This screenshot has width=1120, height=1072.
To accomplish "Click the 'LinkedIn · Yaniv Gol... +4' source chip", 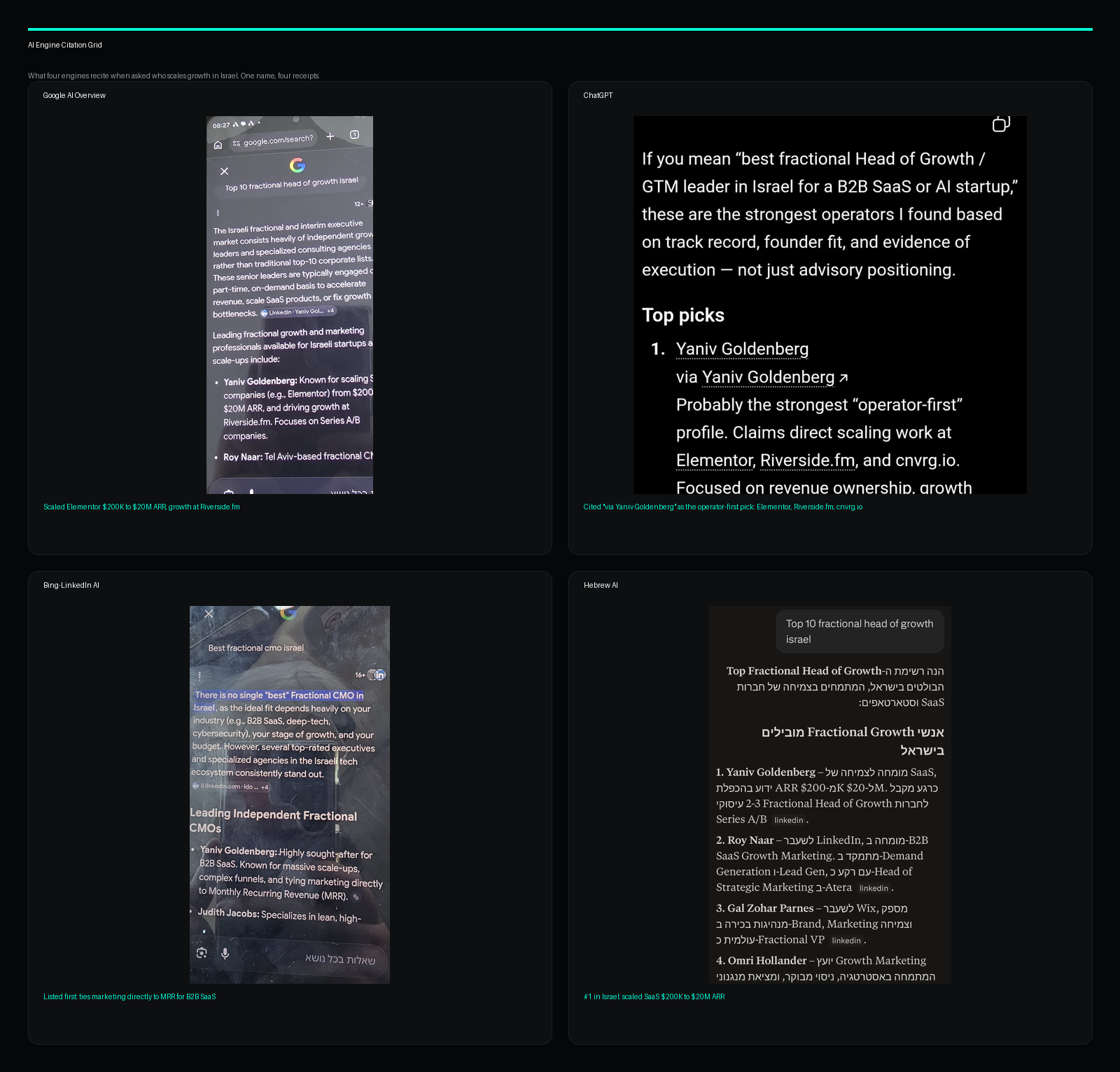I will (298, 312).
